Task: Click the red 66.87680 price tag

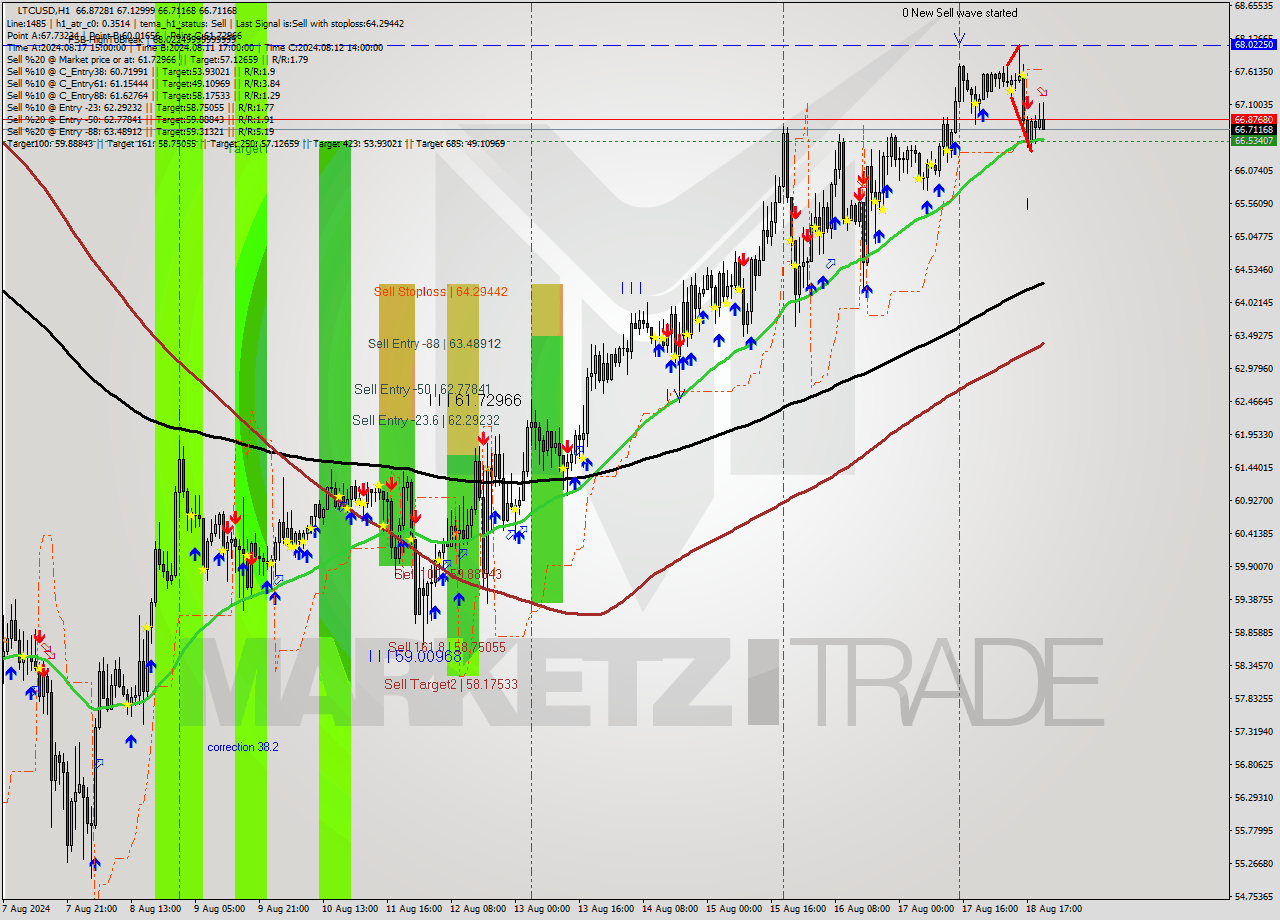Action: click(x=1253, y=119)
